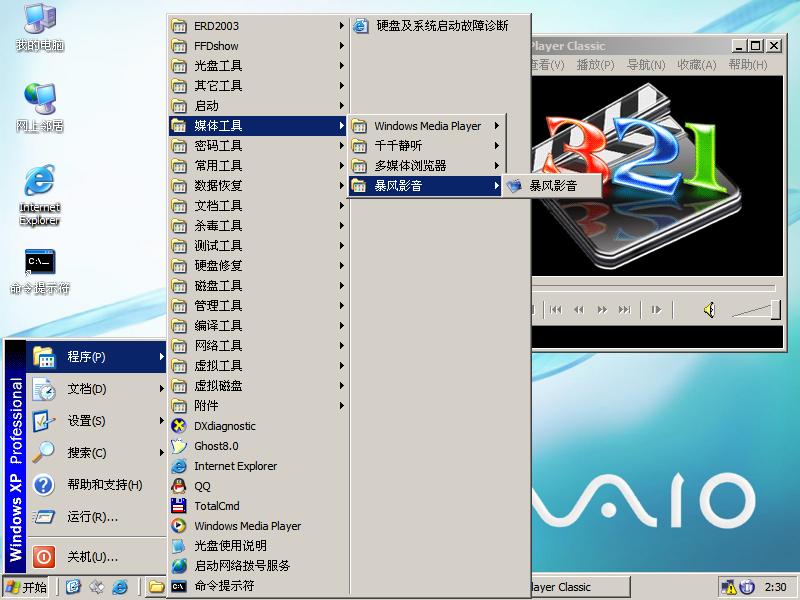
Task: Select the Internet Explorer desktop shortcut
Action: click(40, 195)
